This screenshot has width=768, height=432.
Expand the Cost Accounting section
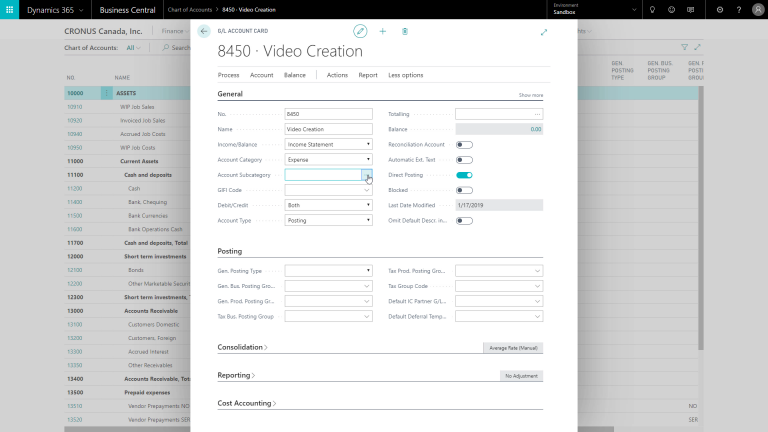pos(246,403)
